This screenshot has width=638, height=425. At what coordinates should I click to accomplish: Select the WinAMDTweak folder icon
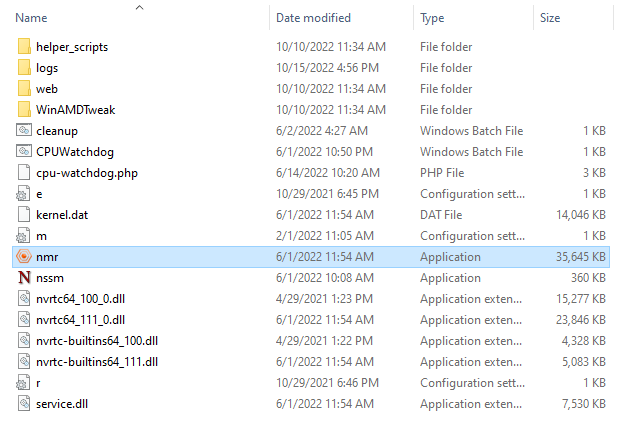click(x=24, y=110)
